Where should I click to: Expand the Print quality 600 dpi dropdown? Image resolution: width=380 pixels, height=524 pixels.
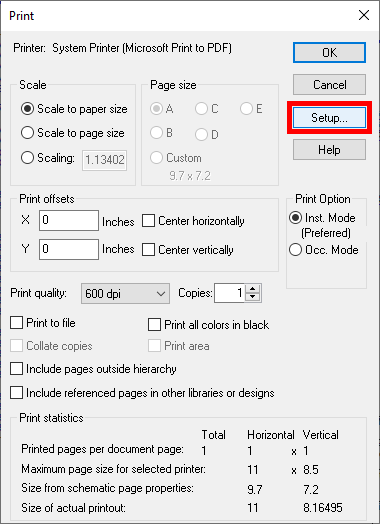click(125, 294)
